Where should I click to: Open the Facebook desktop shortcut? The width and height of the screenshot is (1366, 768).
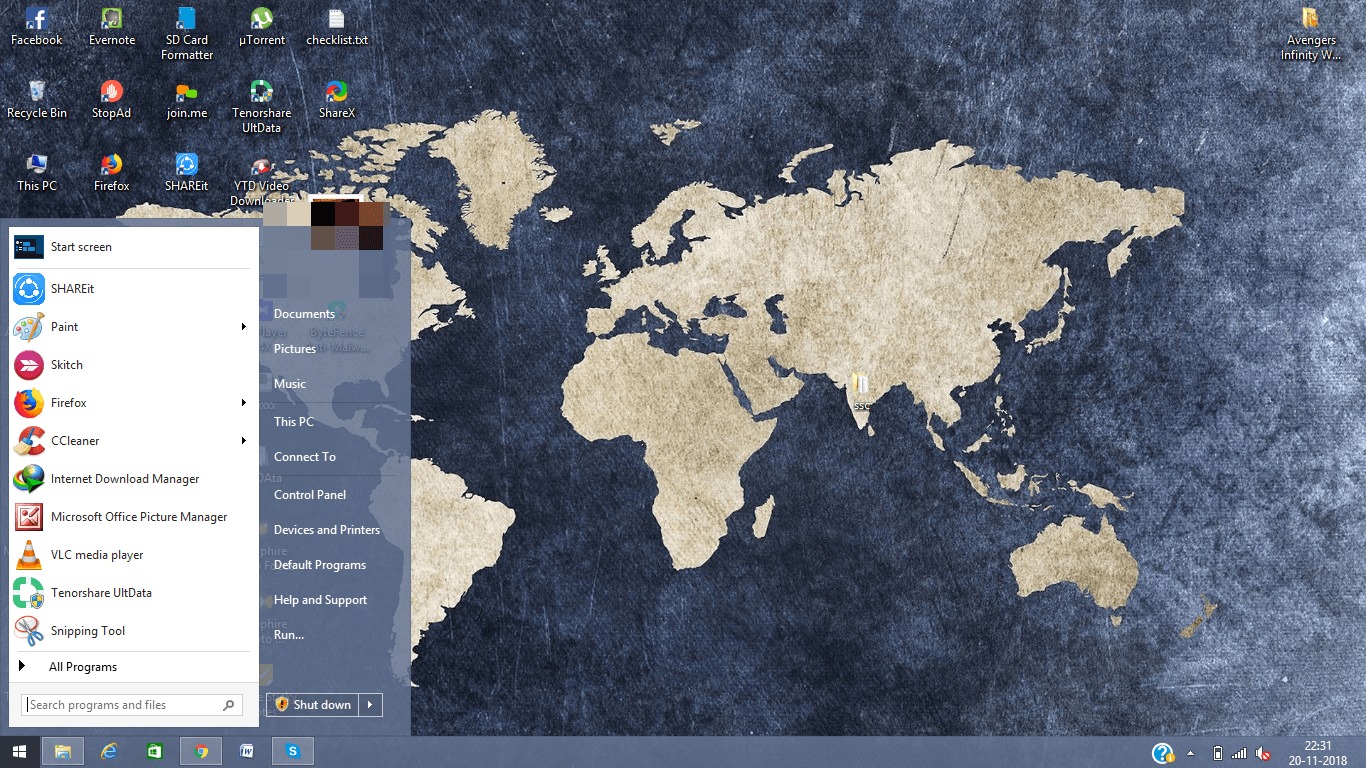(x=37, y=27)
